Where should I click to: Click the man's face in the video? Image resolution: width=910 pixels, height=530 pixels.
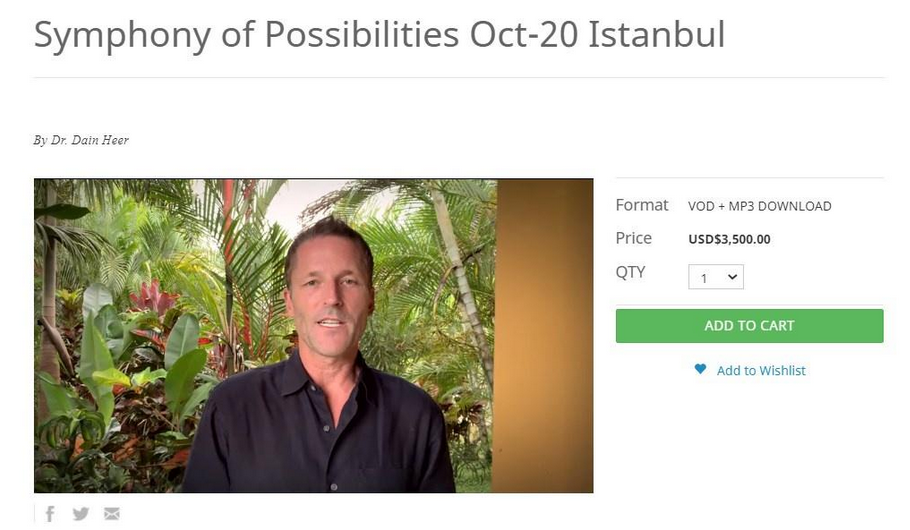pos(330,300)
